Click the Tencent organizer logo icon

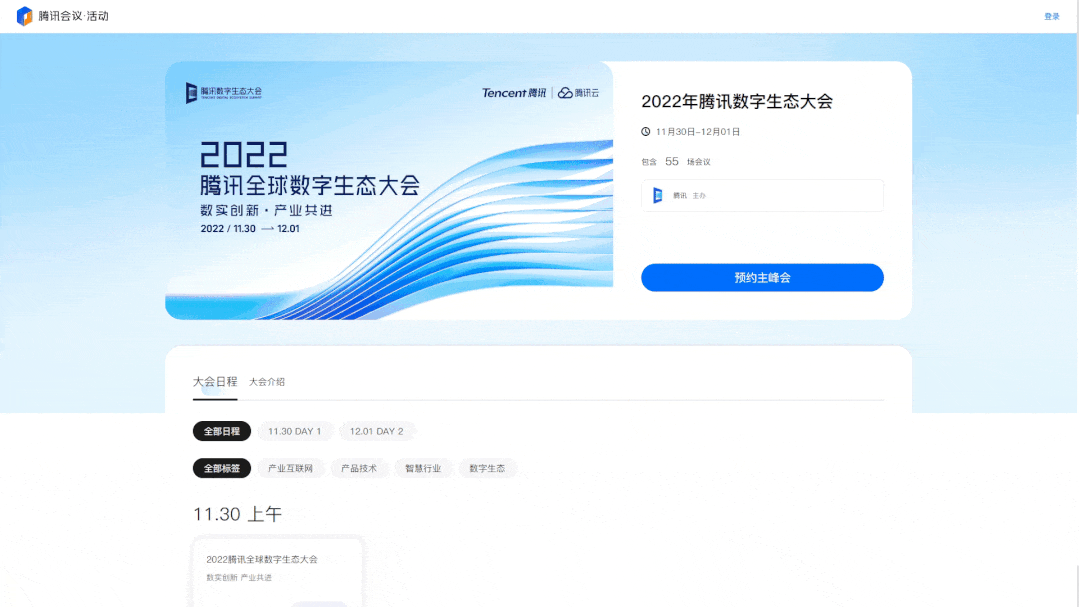[658, 195]
